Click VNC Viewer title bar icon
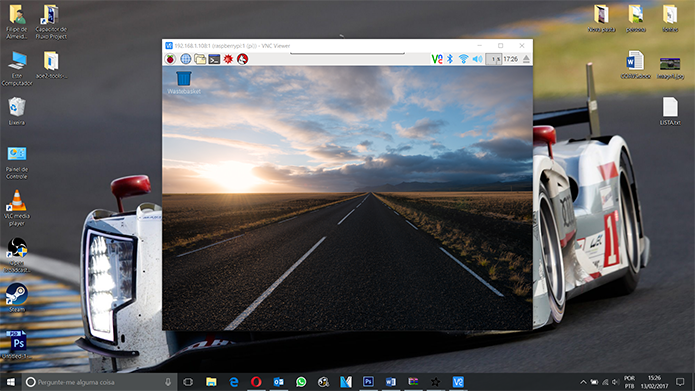The width and height of the screenshot is (695, 391). (168, 46)
